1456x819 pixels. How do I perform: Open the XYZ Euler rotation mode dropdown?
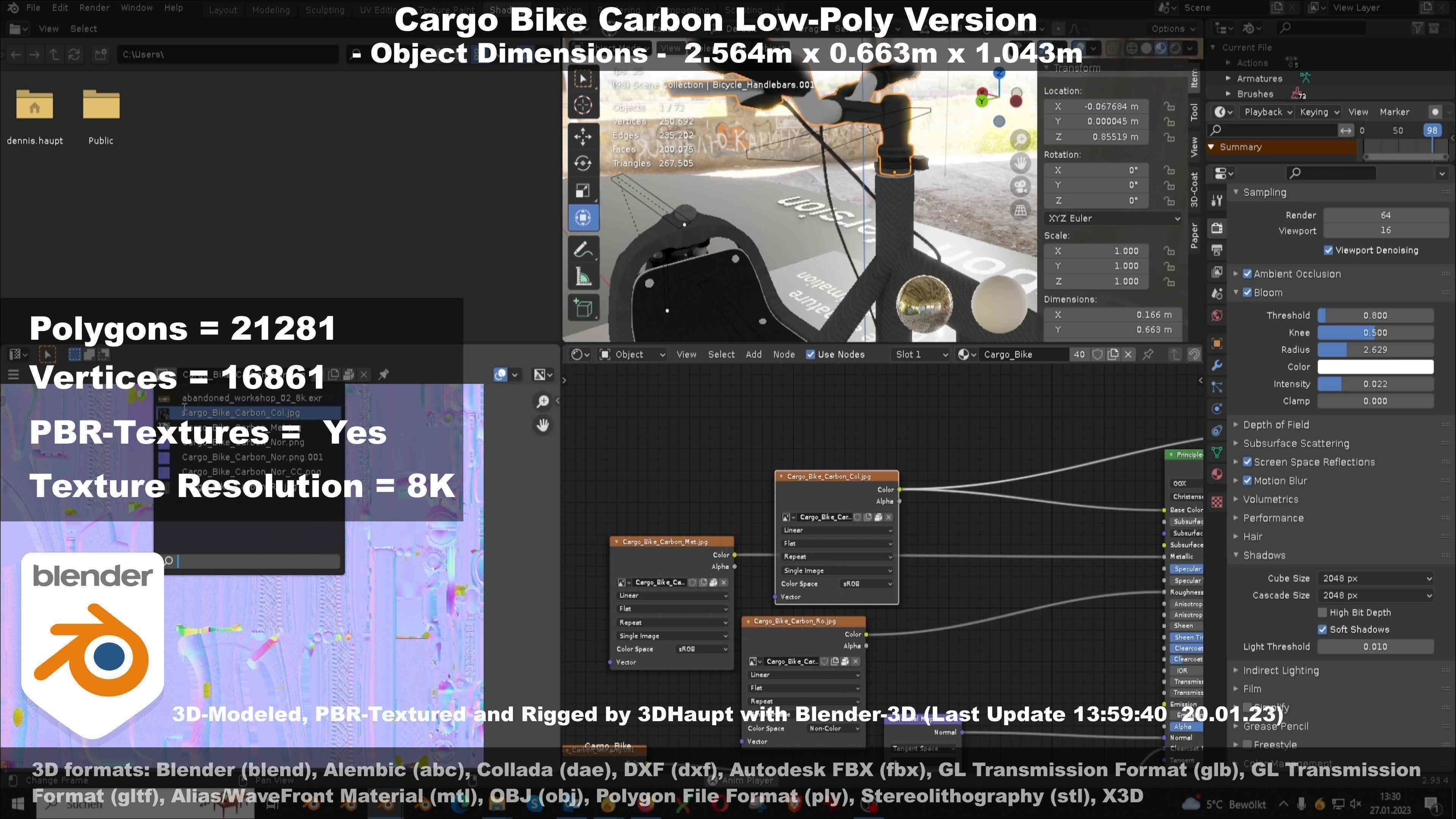1112,218
